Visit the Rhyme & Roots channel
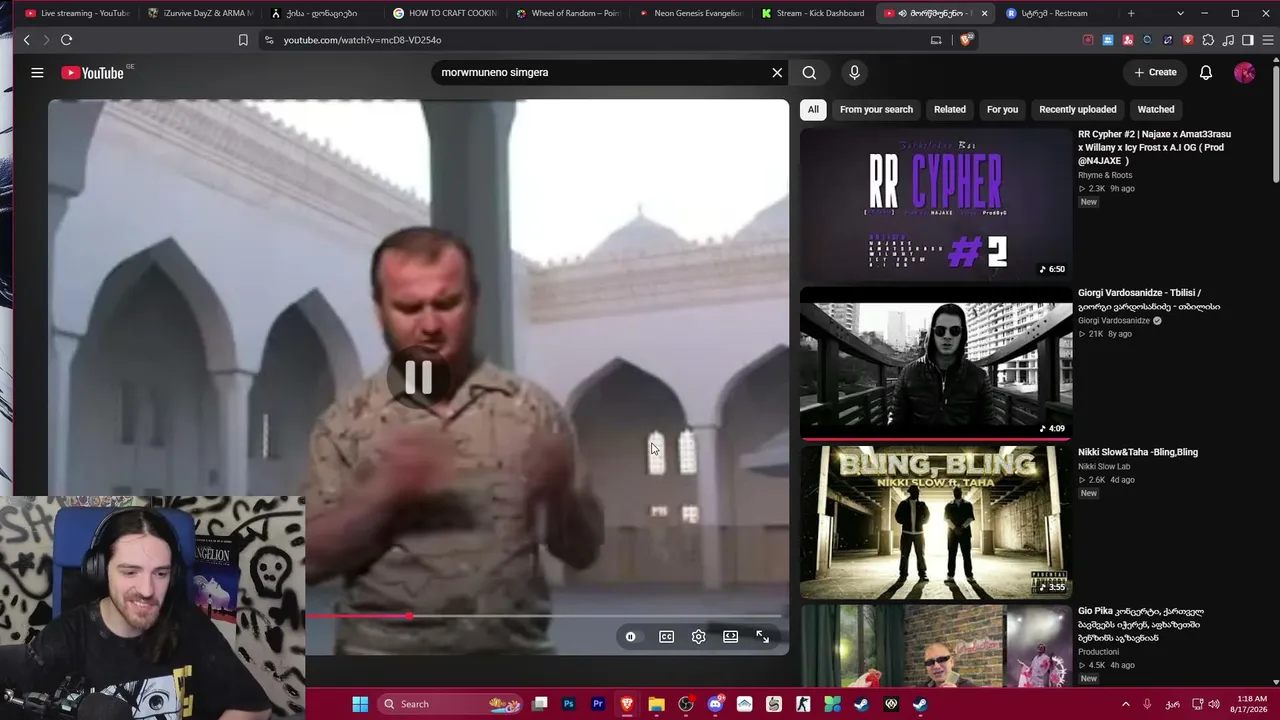Viewport: 1280px width, 720px height. click(x=1105, y=175)
